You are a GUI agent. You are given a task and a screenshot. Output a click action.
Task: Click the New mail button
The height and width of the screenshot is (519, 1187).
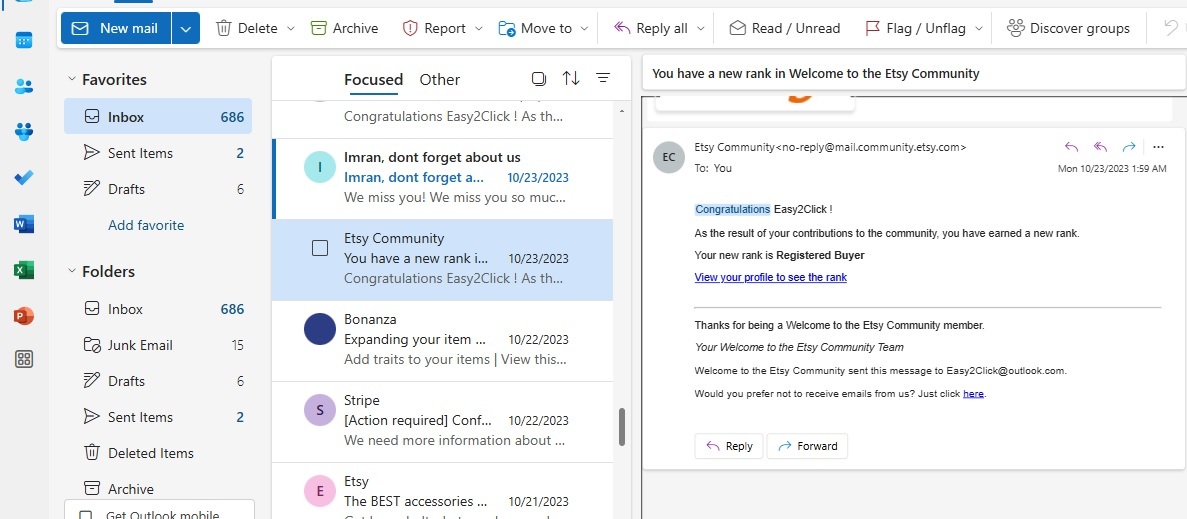[x=116, y=28]
